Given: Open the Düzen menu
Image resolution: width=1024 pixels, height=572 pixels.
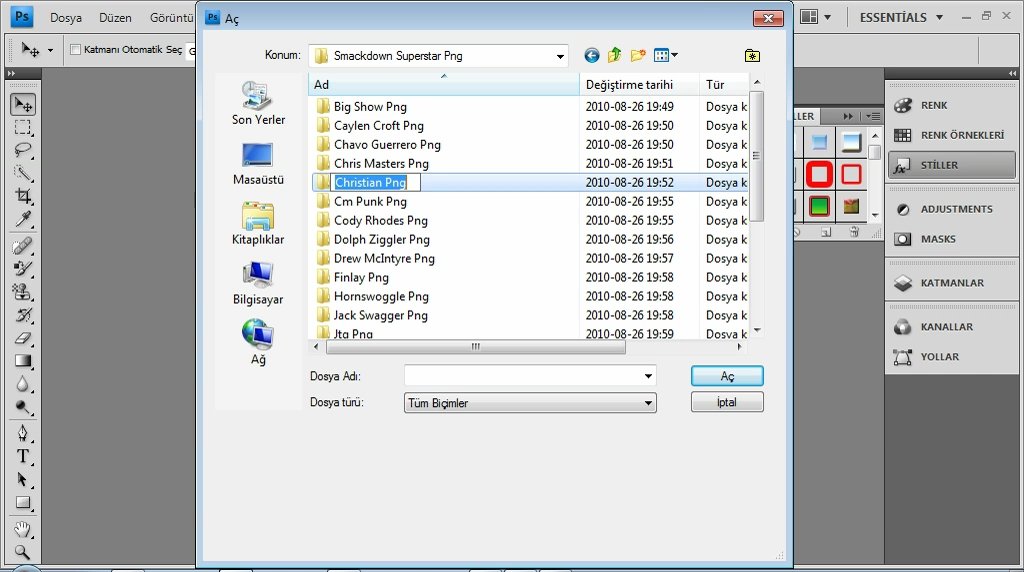Looking at the screenshot, I should (x=115, y=18).
